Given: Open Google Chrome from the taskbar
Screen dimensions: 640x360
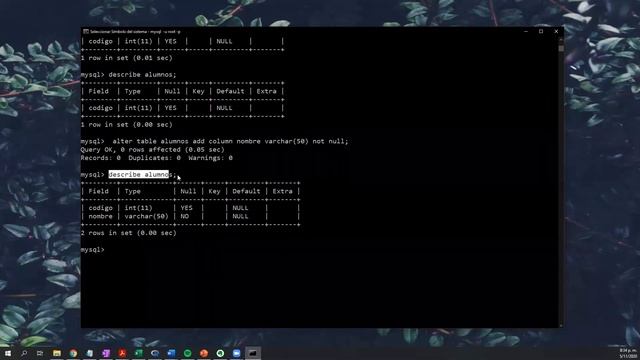Looking at the screenshot, I should (x=73, y=353).
